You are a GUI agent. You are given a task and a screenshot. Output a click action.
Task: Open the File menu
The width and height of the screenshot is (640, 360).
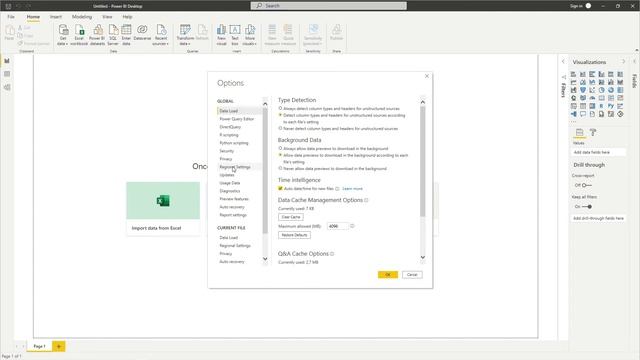click(x=11, y=17)
